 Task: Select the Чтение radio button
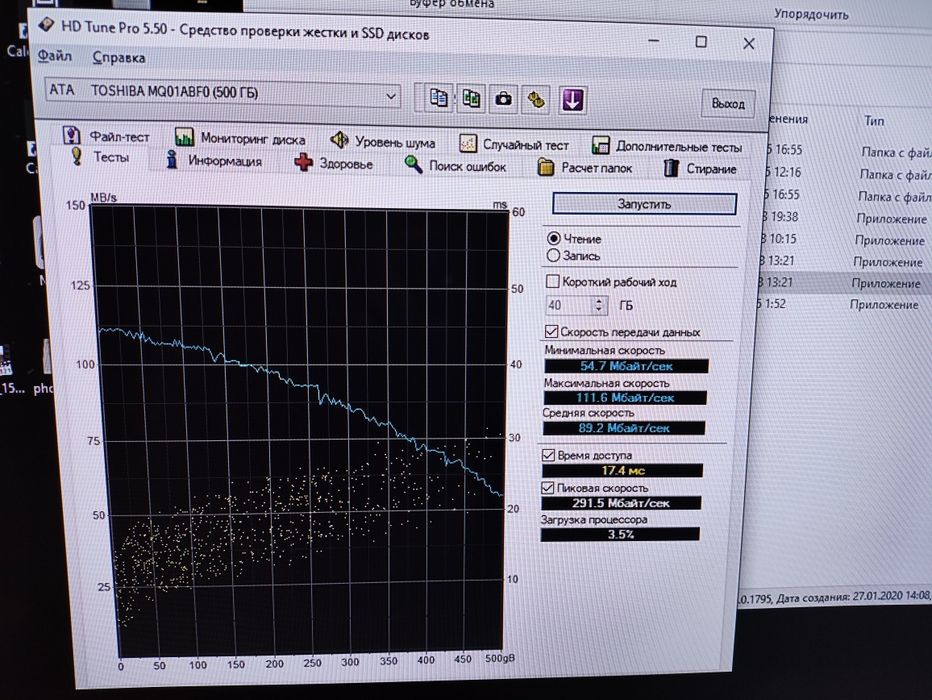point(554,239)
